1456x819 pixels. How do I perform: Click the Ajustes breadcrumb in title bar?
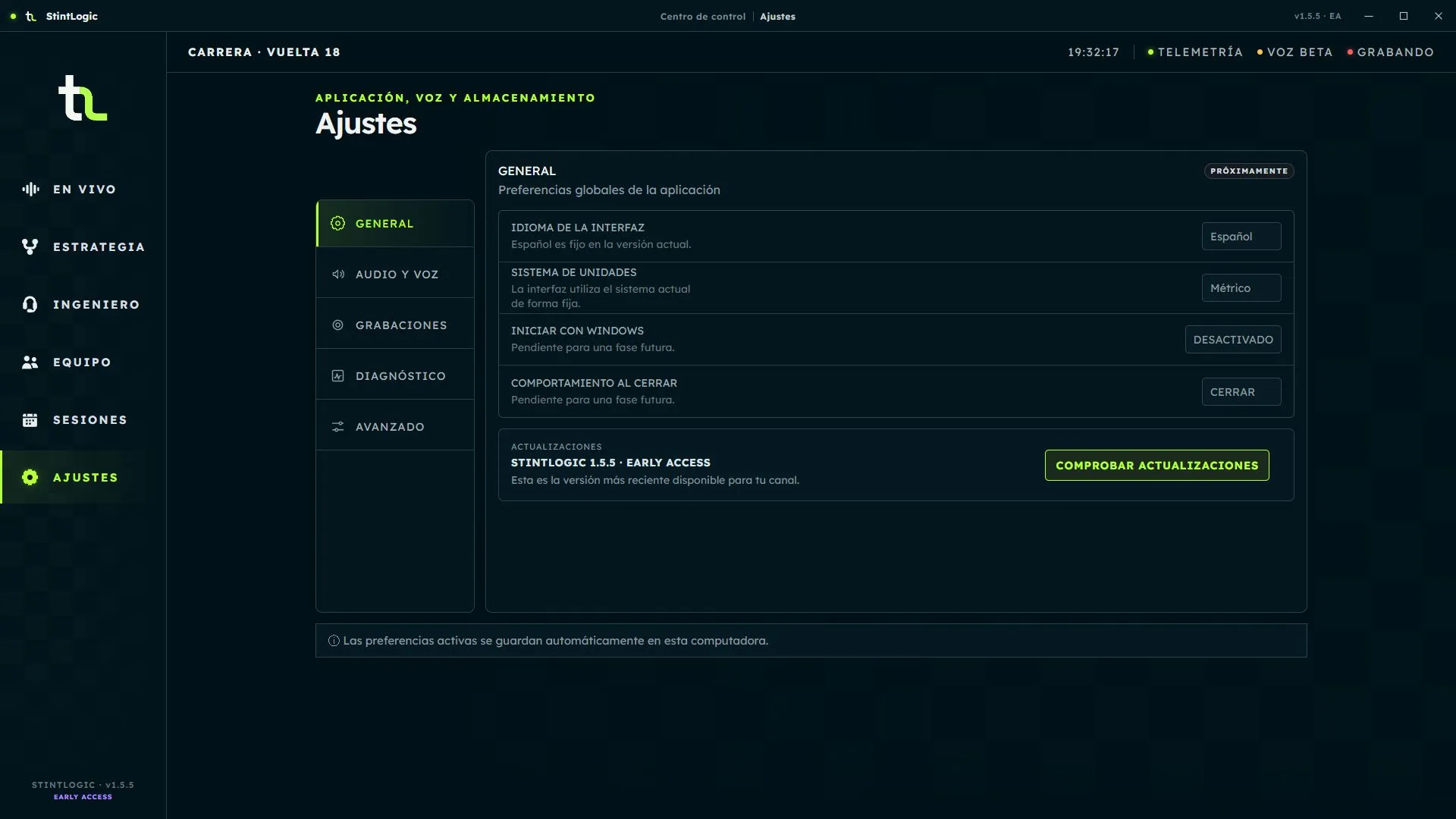point(777,16)
